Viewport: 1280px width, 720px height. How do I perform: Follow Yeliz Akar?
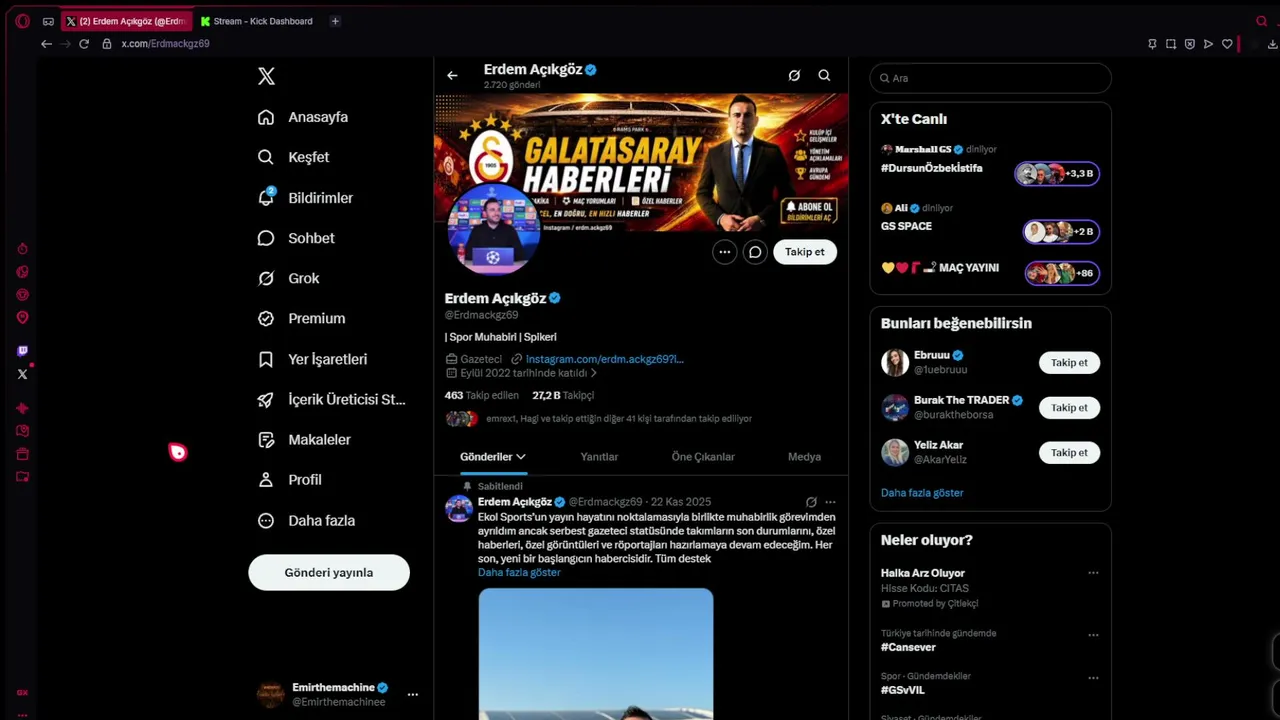coord(1069,453)
